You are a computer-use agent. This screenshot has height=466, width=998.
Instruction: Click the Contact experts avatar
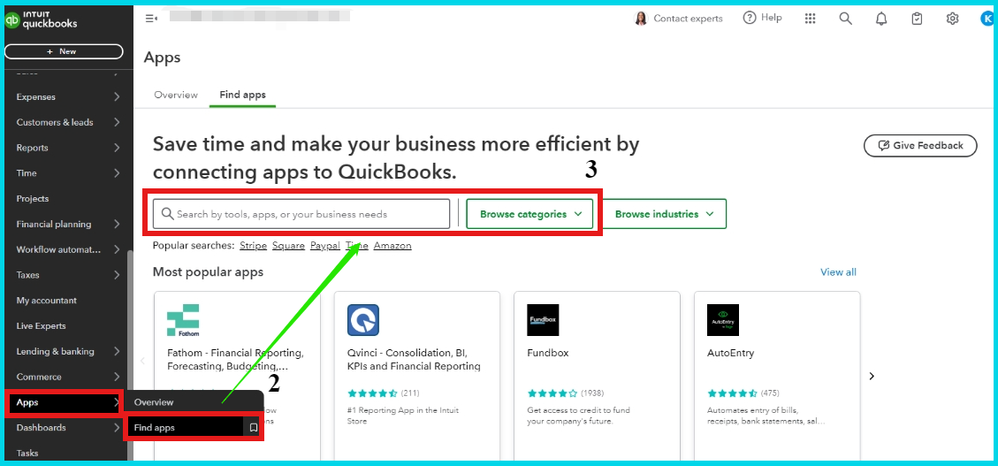coord(641,18)
